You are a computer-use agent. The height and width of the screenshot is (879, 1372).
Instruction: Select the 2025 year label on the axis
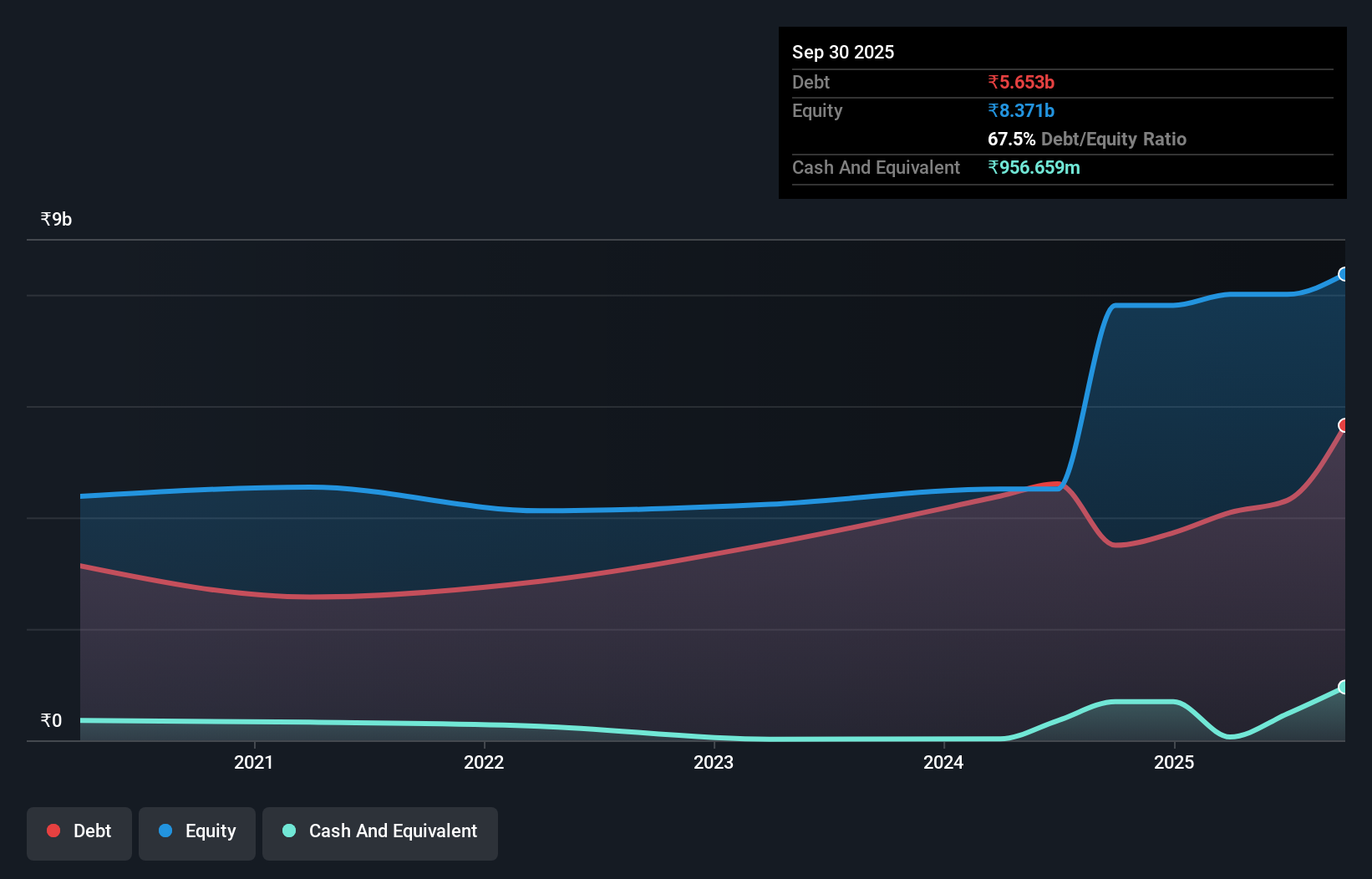coord(1174,762)
